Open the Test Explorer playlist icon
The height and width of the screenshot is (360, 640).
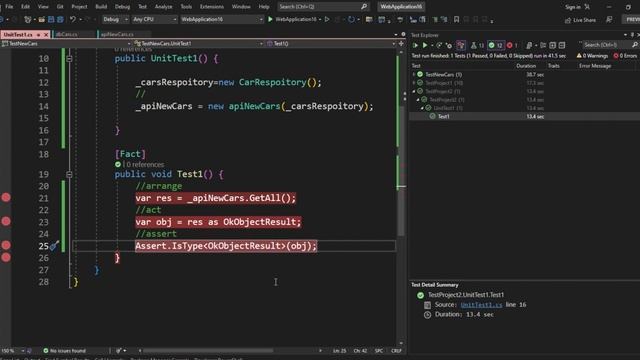529,45
